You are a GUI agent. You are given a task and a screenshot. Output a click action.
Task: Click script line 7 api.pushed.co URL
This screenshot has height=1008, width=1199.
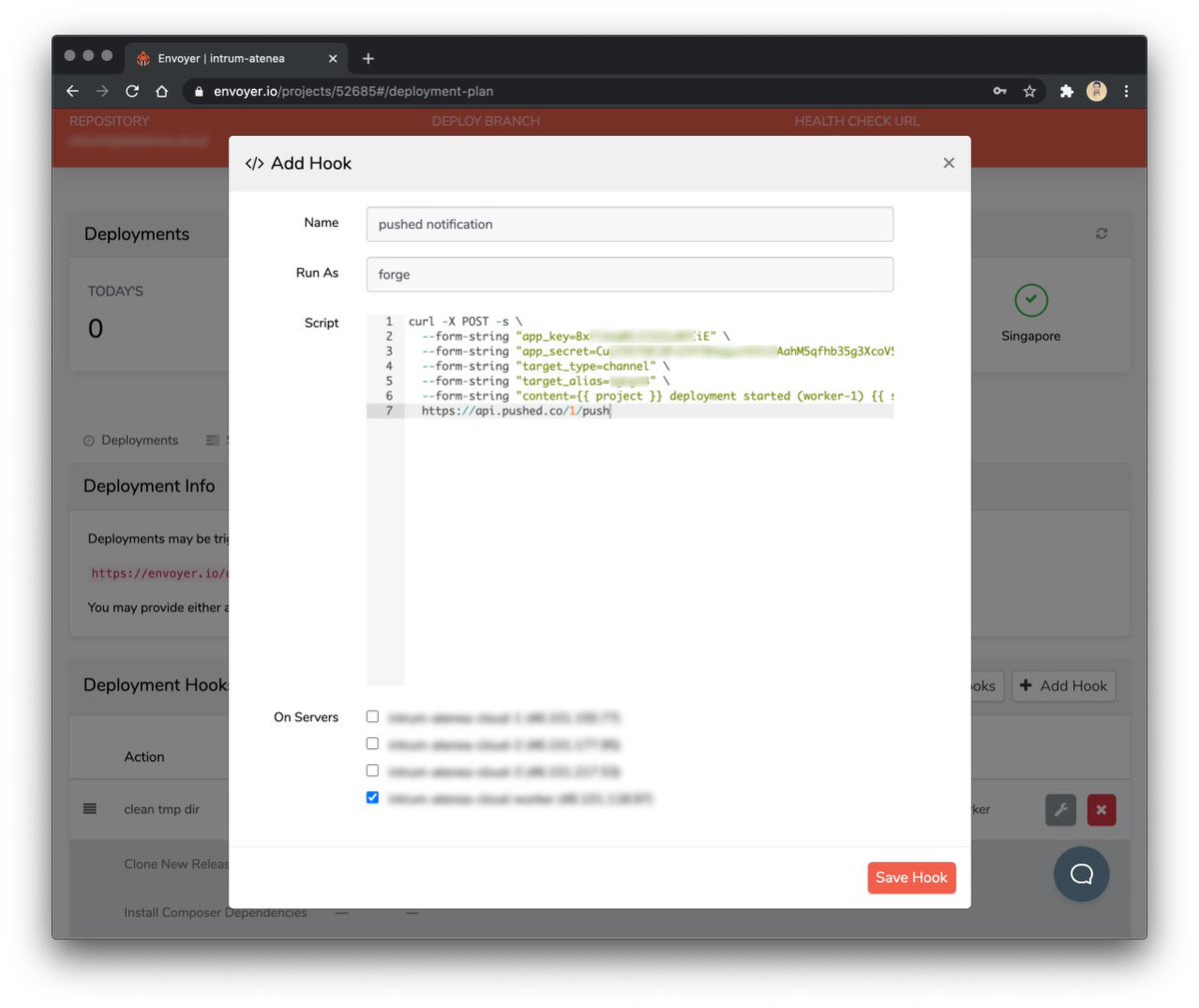(x=515, y=411)
